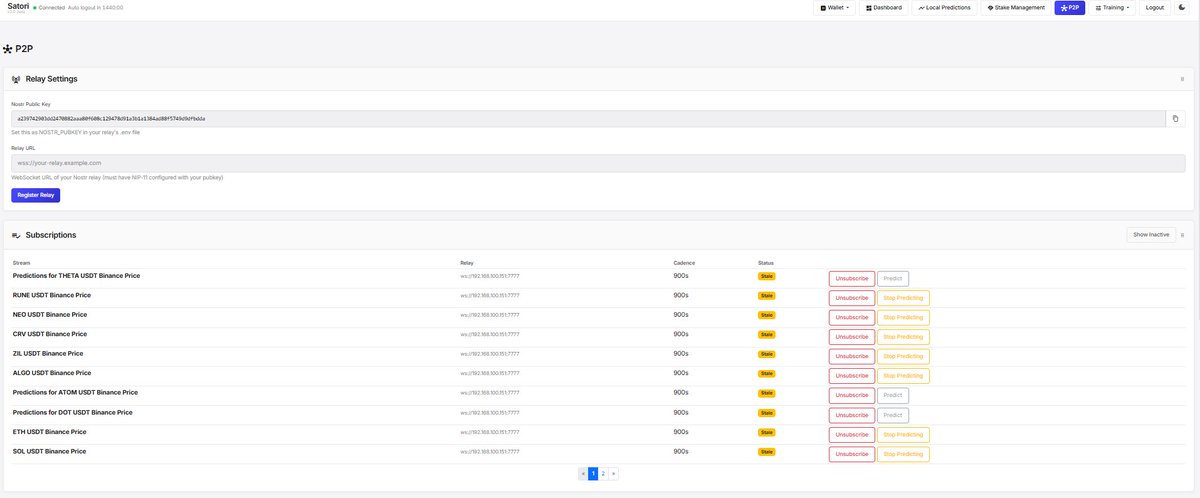Go to the Dashboard page
The image size is (1200, 498).
click(883, 7)
